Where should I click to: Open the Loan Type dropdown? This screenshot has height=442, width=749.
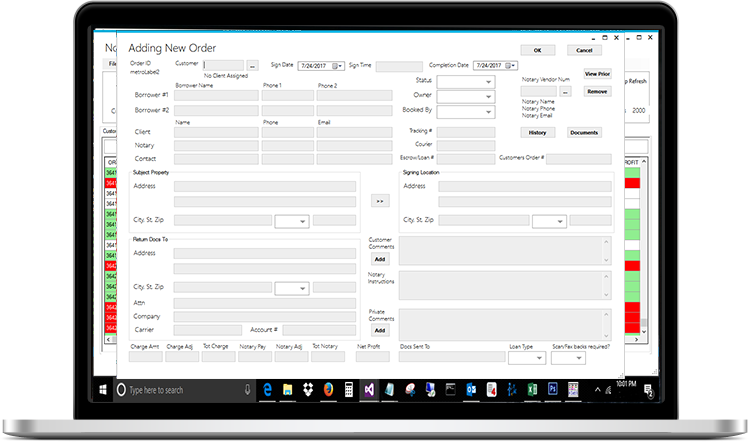pos(539,358)
